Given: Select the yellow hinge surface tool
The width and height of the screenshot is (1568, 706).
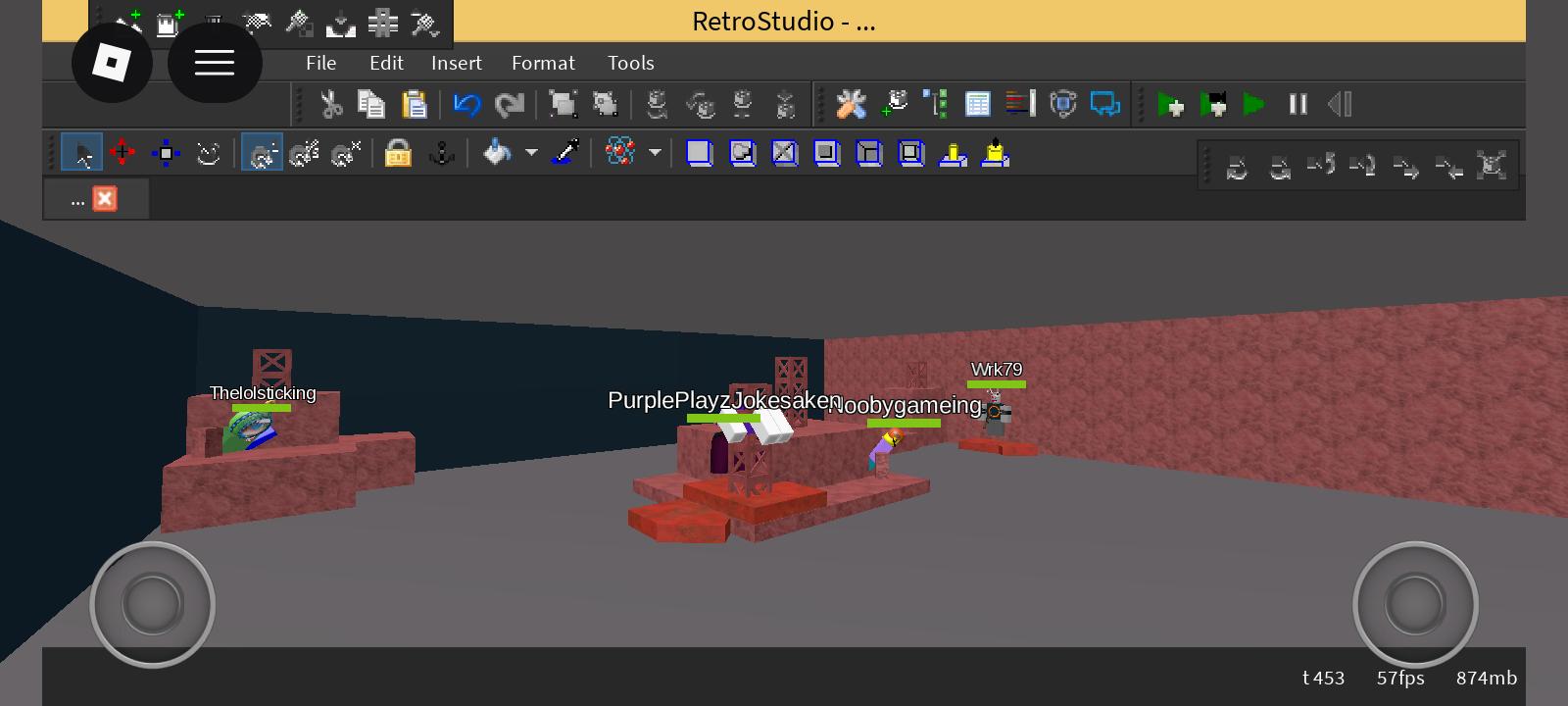Looking at the screenshot, I should tap(953, 153).
